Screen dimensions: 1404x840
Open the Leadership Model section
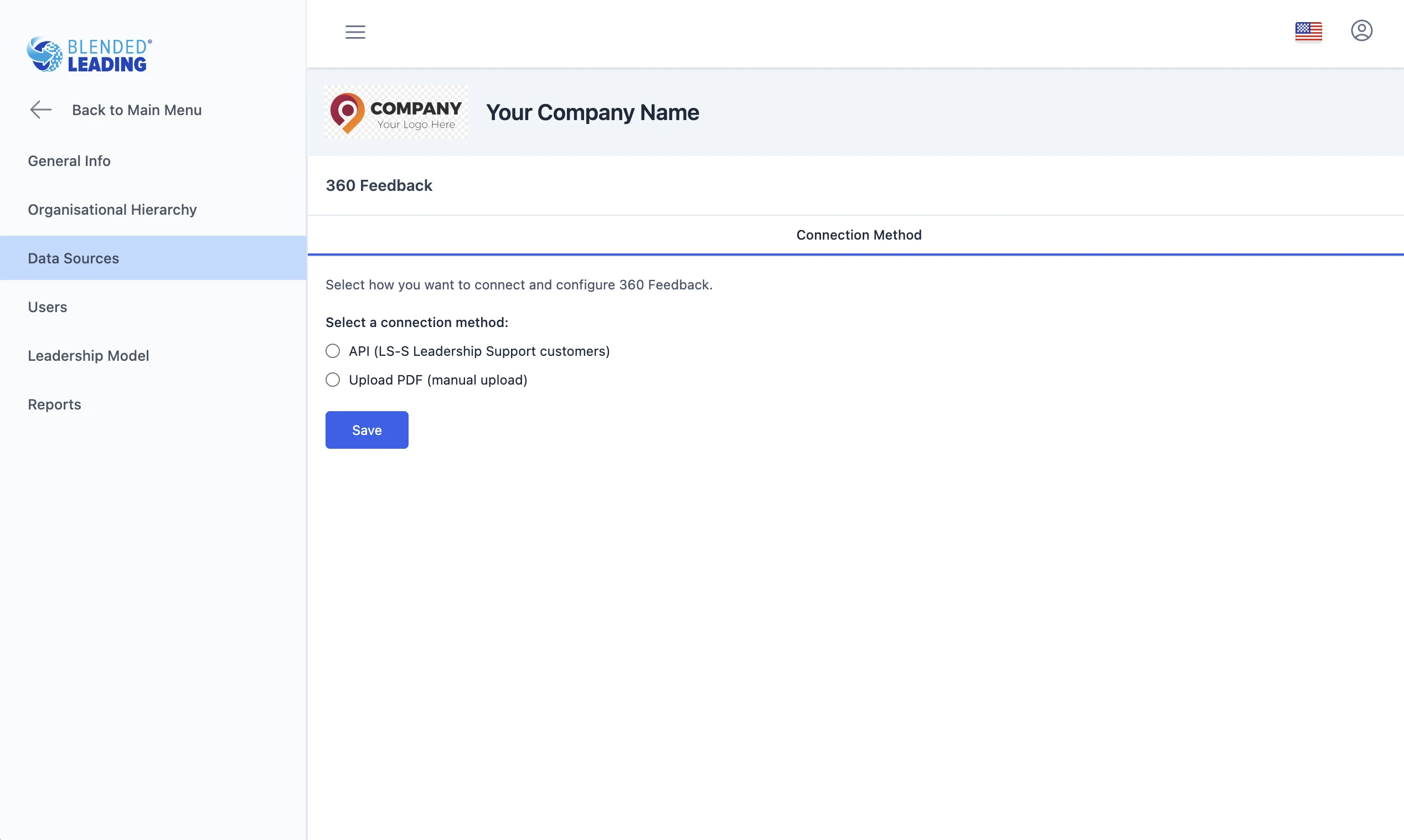(x=89, y=355)
